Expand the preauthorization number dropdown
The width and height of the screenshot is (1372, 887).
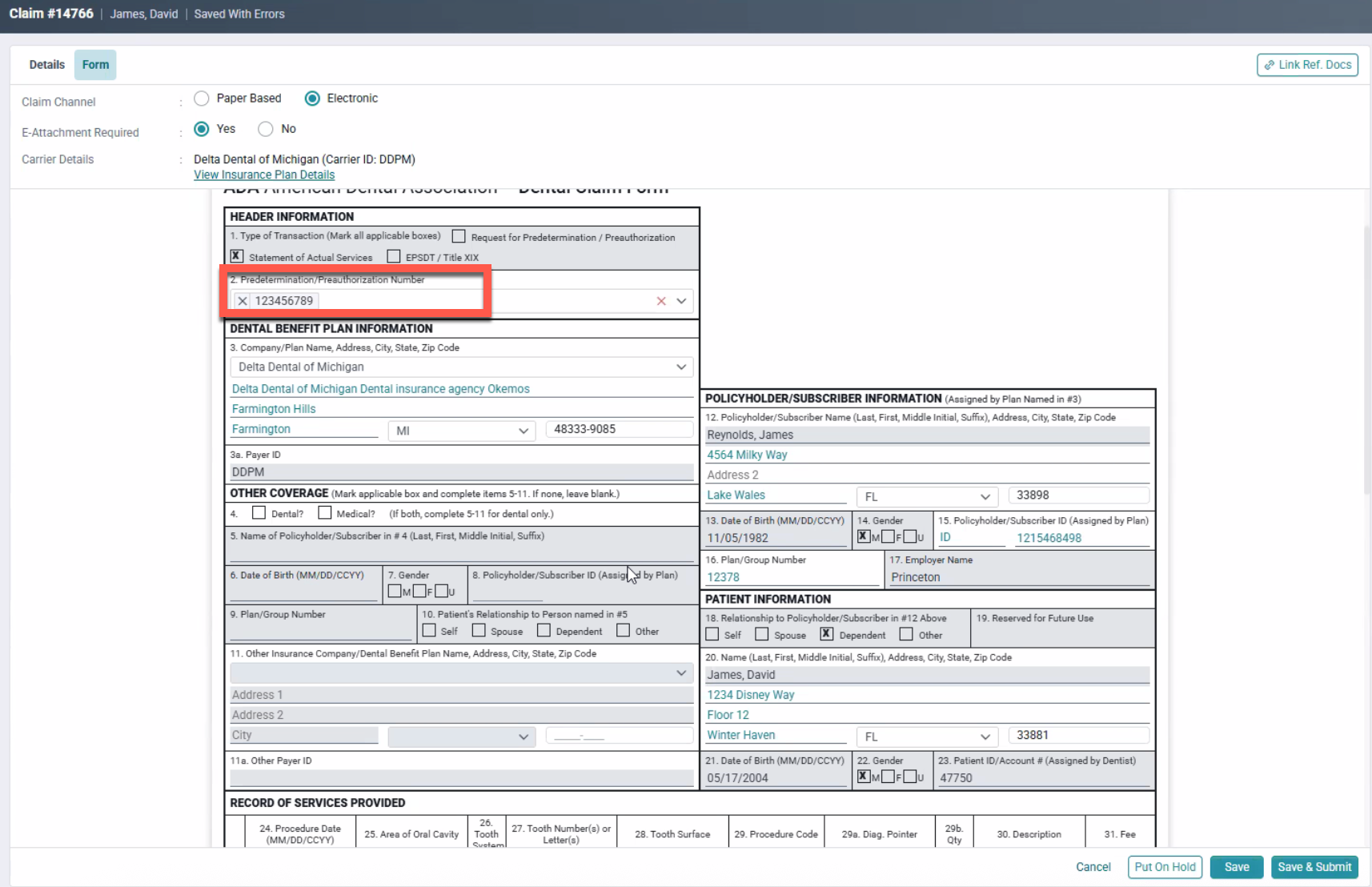(x=681, y=301)
